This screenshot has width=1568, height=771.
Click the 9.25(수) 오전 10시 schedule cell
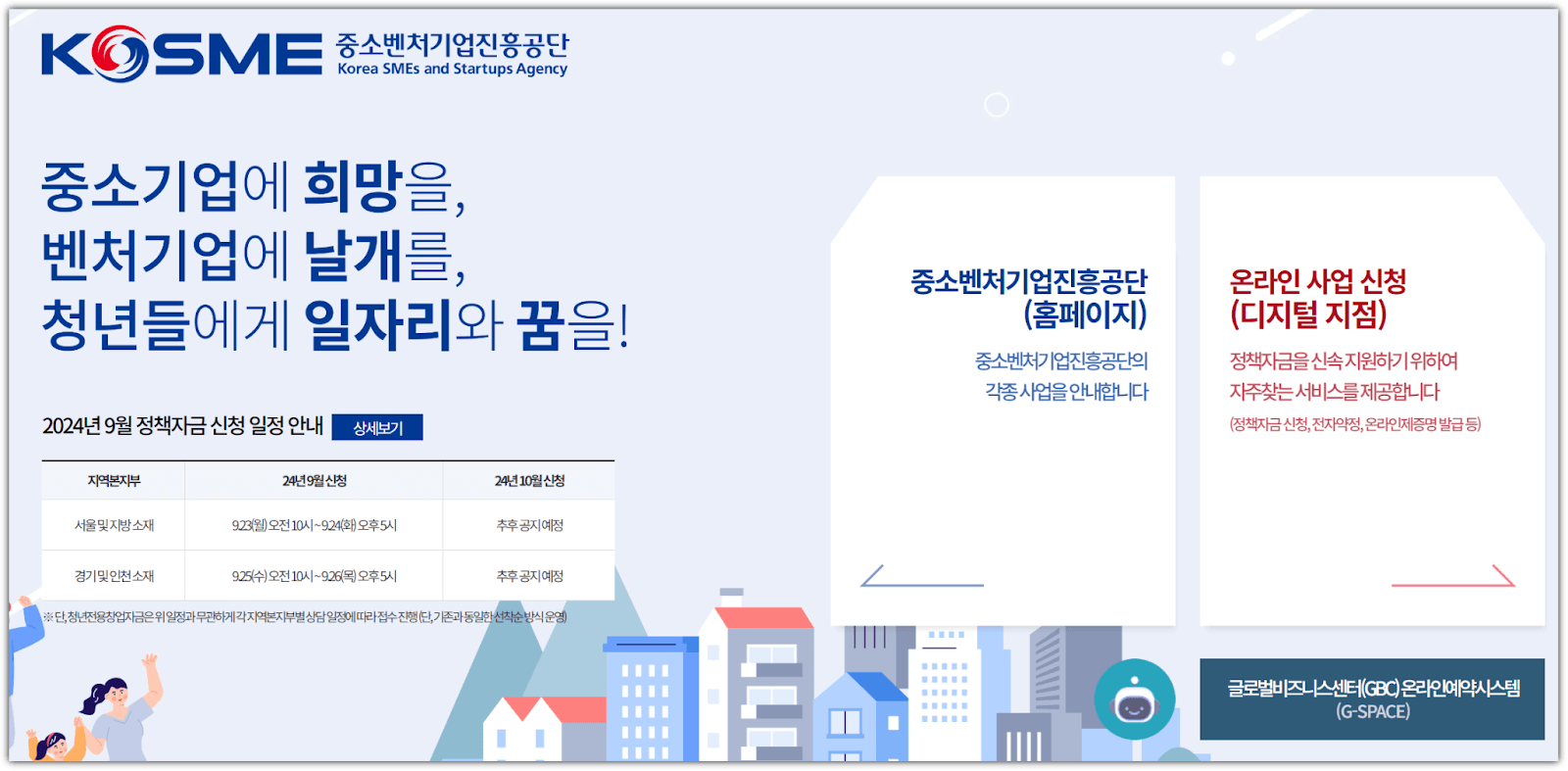[315, 576]
